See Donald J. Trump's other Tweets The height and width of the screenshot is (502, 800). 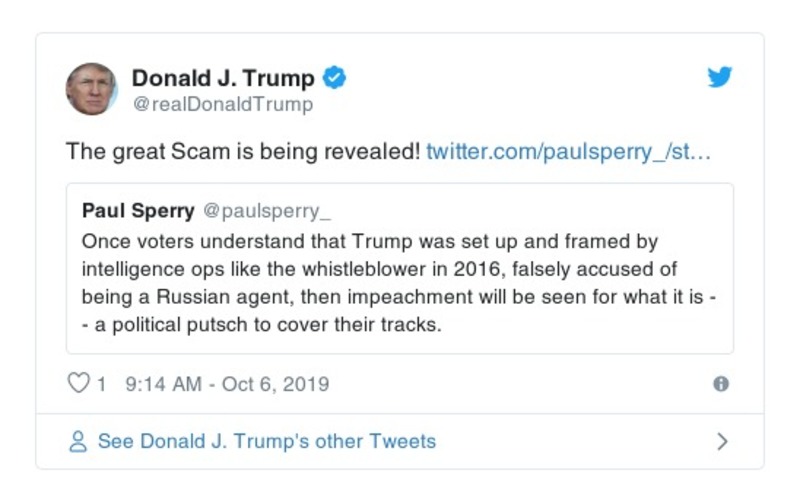coord(266,441)
